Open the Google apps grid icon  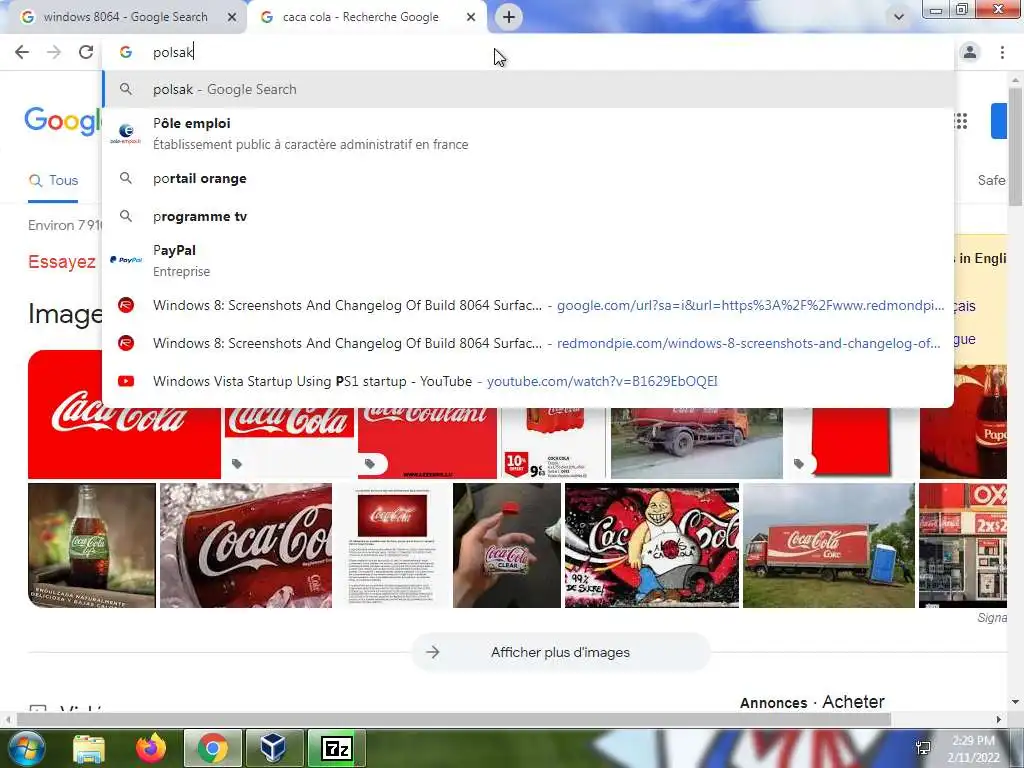click(x=961, y=121)
